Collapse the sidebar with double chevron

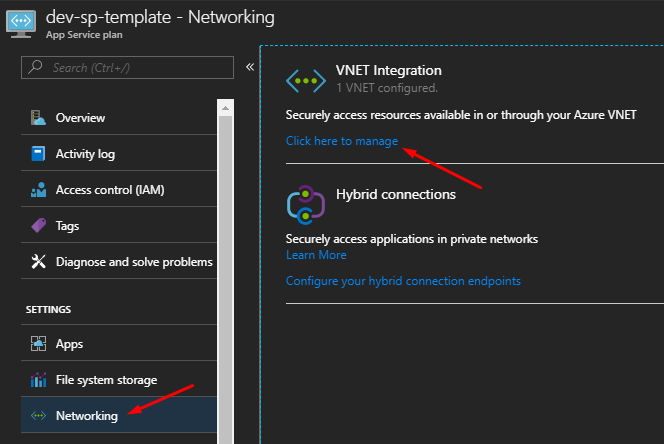[250, 67]
